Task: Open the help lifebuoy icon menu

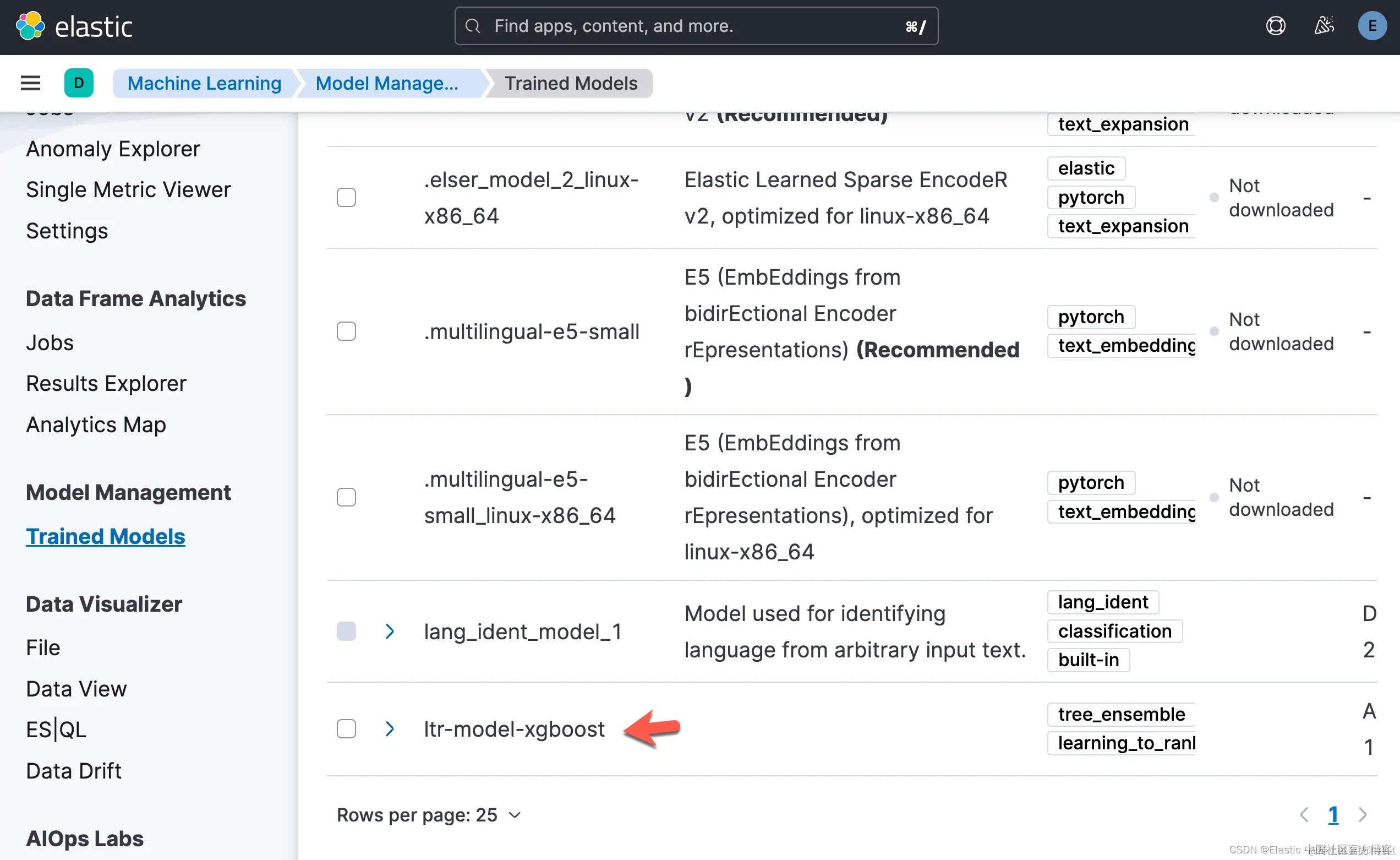Action: tap(1276, 26)
